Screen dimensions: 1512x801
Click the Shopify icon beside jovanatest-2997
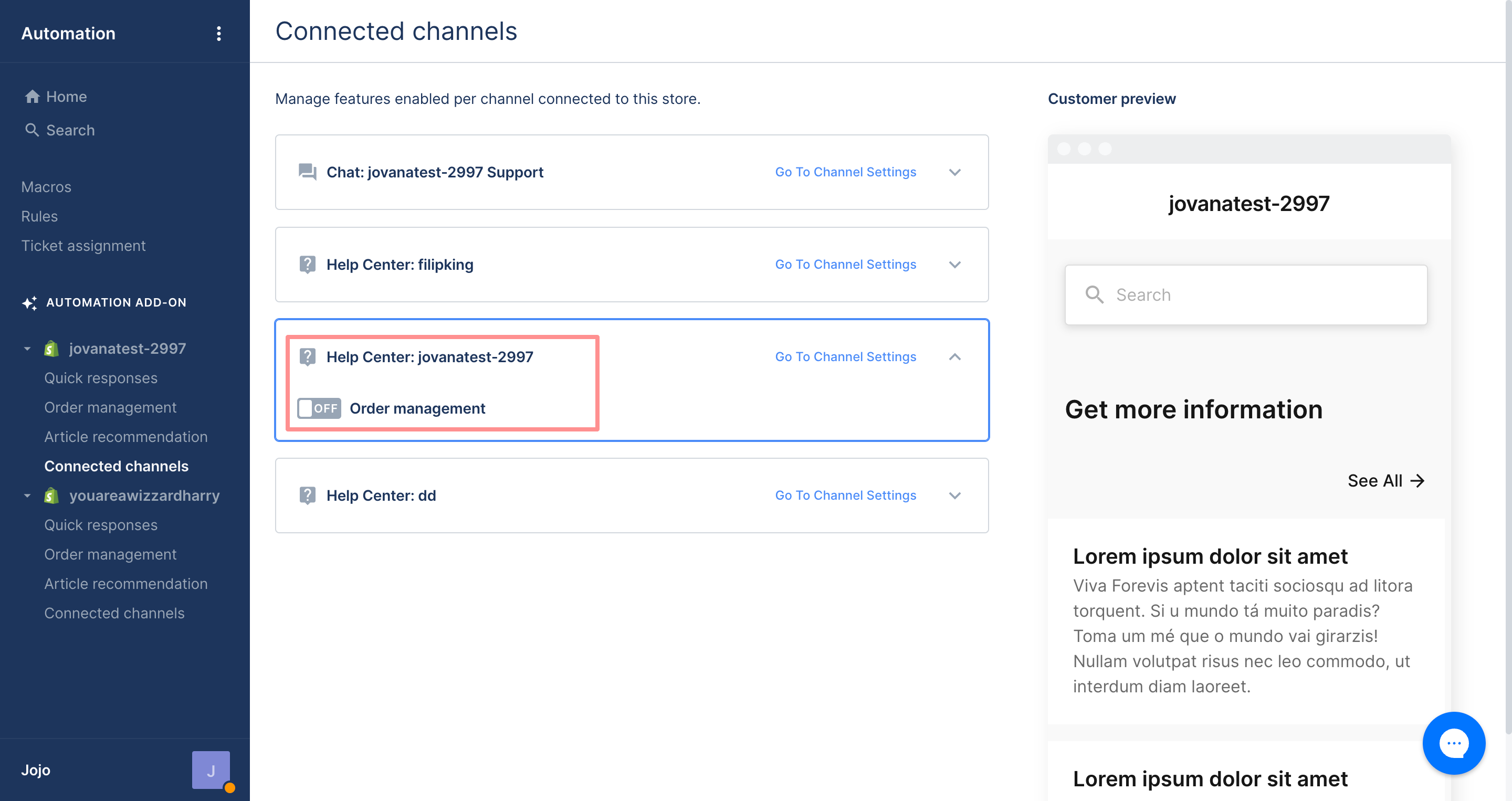tap(51, 349)
